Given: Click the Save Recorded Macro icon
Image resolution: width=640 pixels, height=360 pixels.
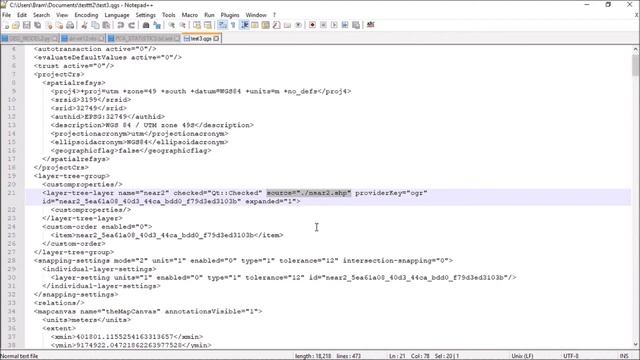Looking at the screenshot, I should (x=356, y=25).
